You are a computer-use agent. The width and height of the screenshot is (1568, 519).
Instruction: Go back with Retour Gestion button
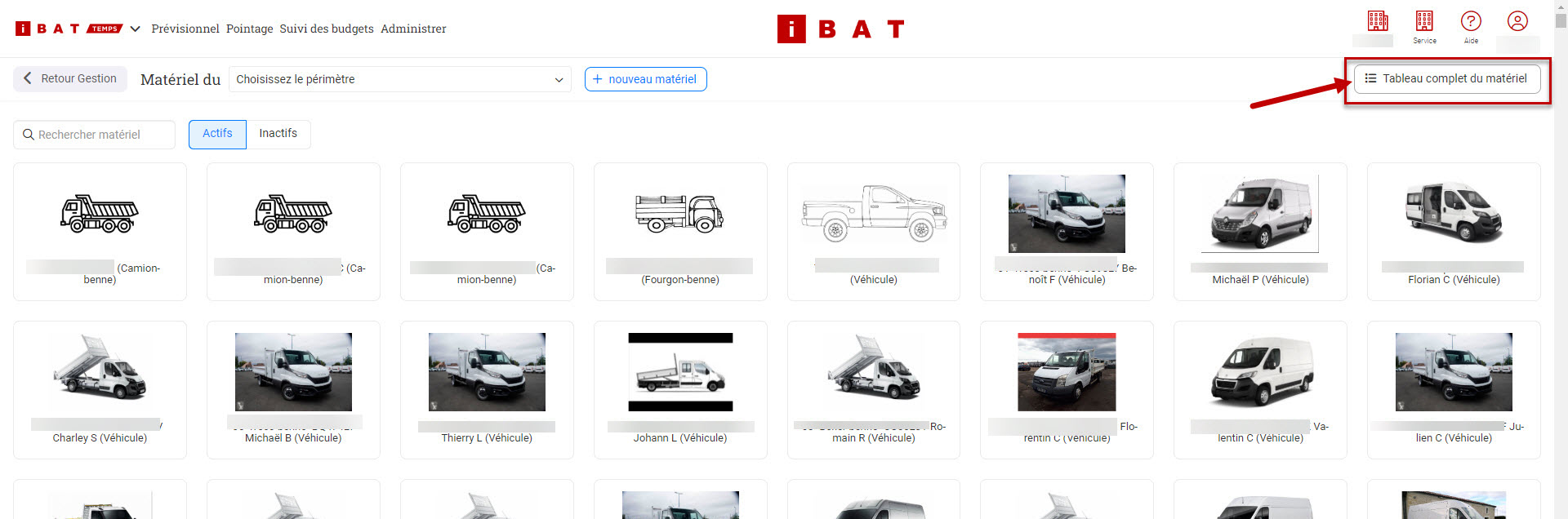coord(70,79)
